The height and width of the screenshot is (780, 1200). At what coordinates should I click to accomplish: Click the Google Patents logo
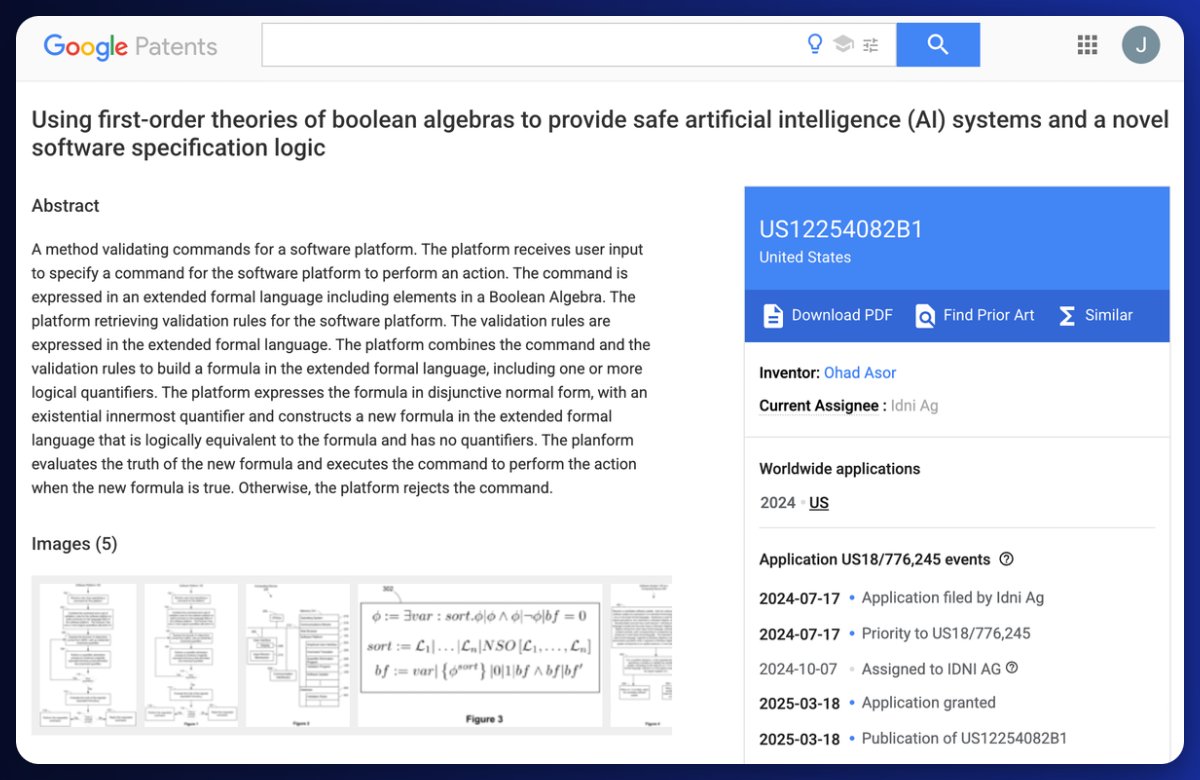(130, 46)
